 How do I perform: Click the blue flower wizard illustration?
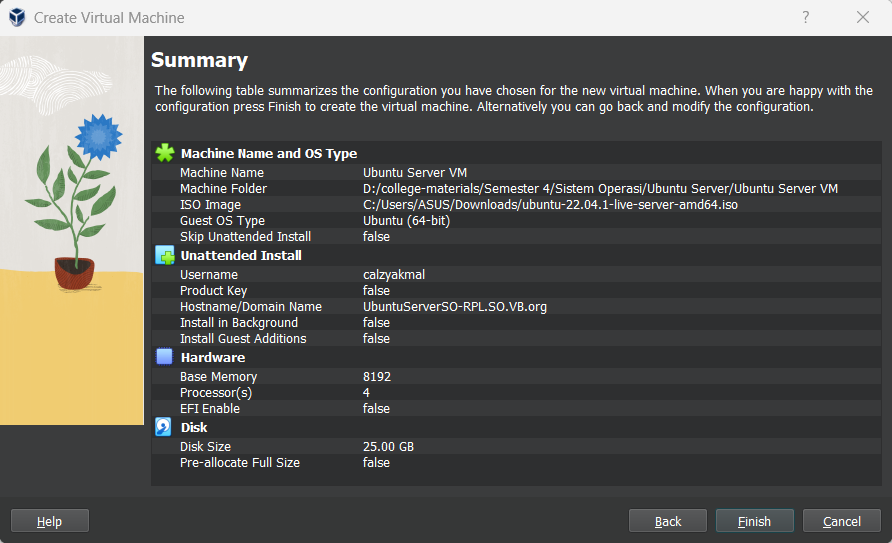pyautogui.click(x=72, y=230)
